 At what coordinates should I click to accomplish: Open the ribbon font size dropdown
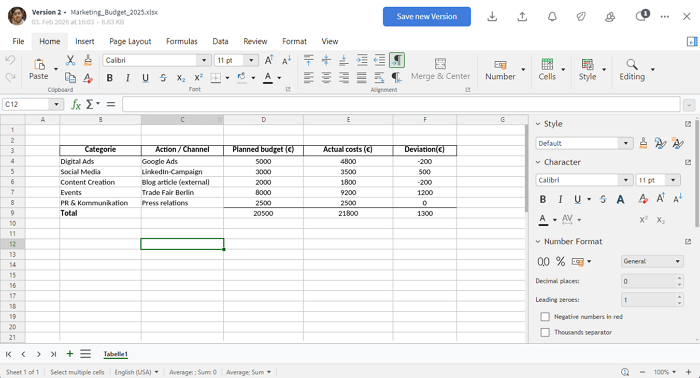pyautogui.click(x=251, y=60)
